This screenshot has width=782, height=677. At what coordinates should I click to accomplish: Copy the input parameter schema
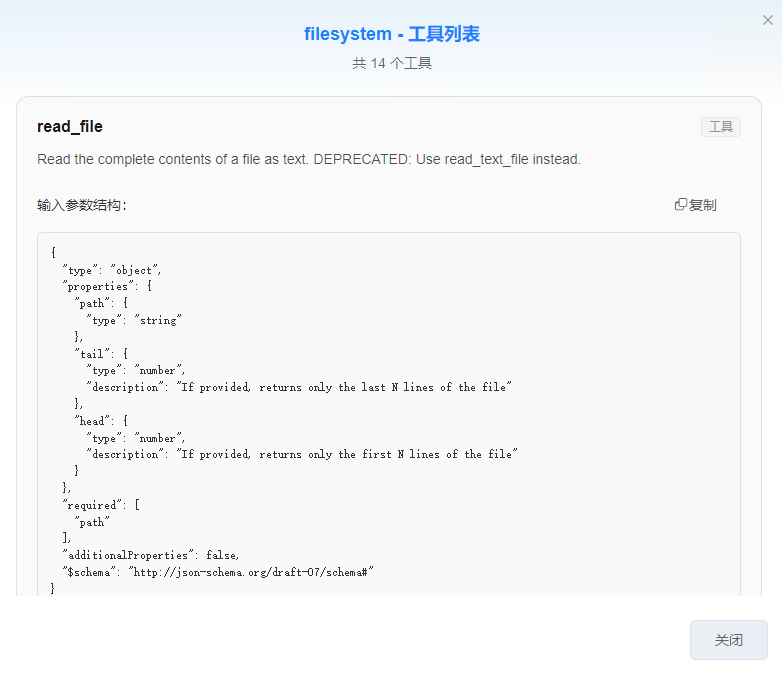pos(696,205)
